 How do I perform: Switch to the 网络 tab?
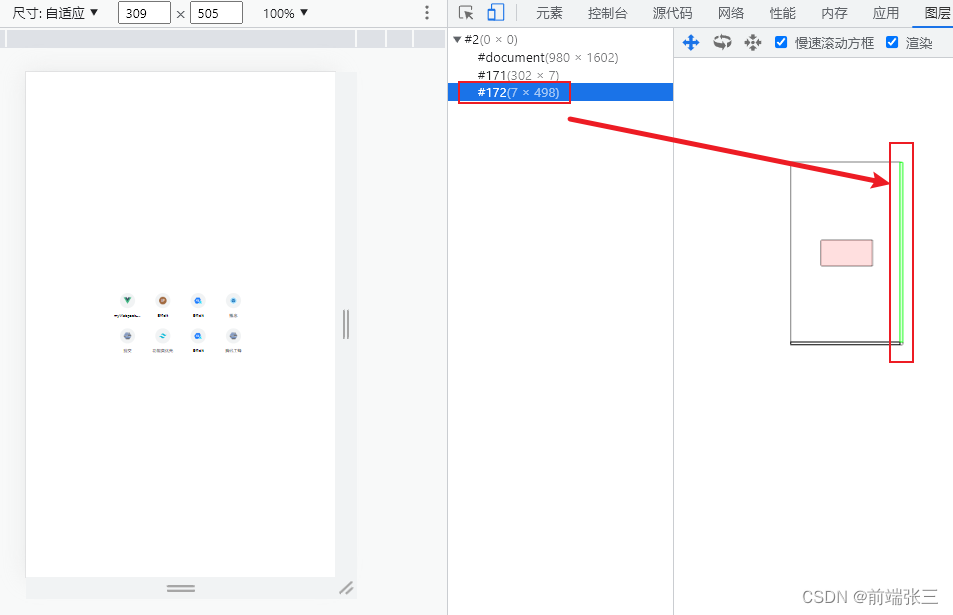[731, 13]
